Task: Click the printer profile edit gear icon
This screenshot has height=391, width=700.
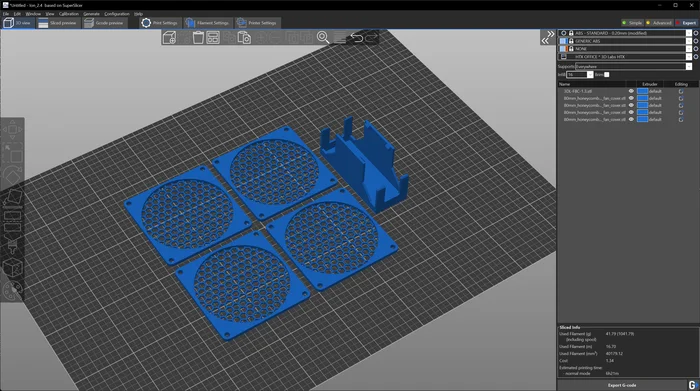Action: click(696, 57)
